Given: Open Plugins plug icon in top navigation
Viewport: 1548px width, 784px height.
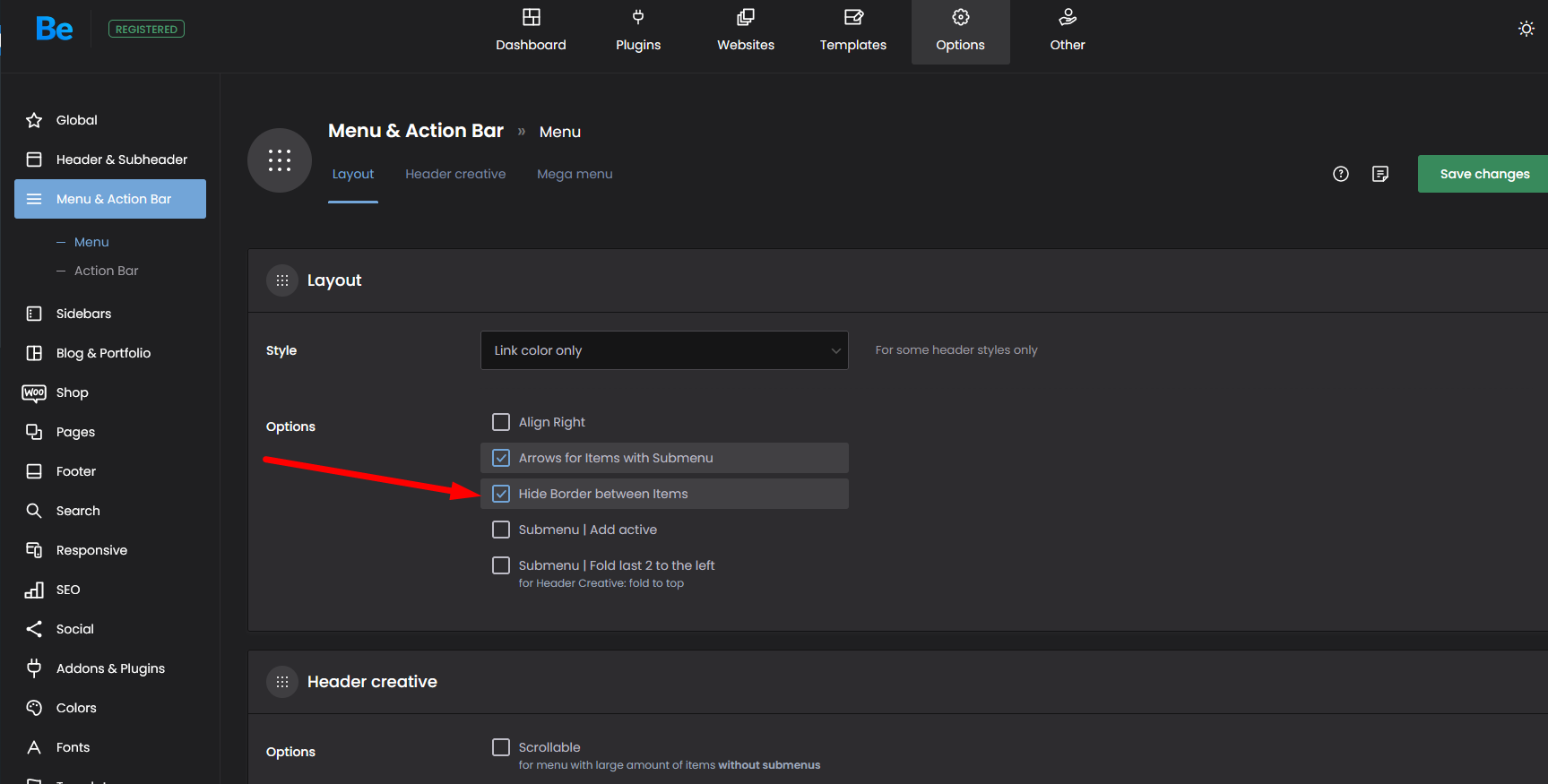Looking at the screenshot, I should [638, 17].
